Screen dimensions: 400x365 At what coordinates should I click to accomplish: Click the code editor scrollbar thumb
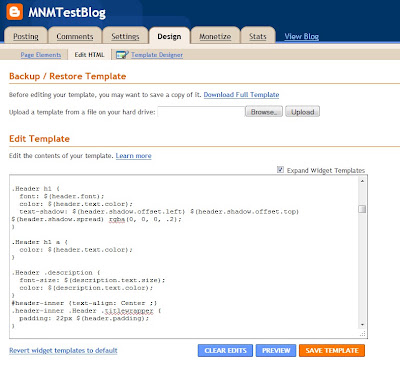pos(362,209)
